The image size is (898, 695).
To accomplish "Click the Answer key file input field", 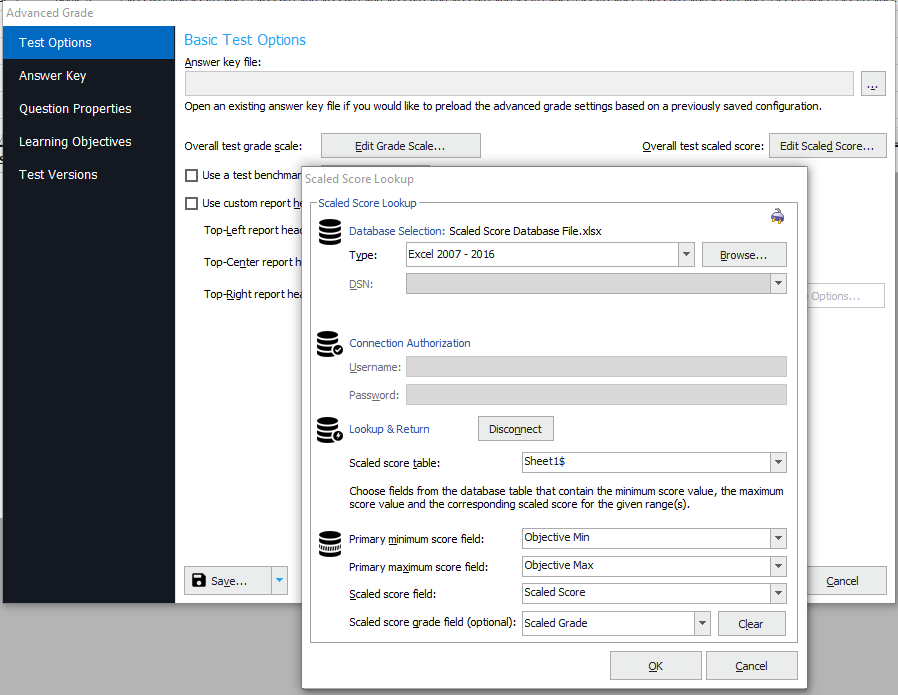I will 519,84.
